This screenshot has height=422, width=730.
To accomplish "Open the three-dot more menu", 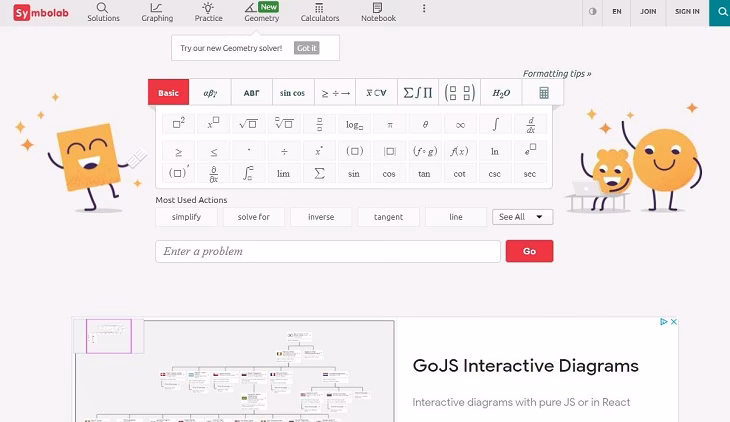I will (424, 9).
